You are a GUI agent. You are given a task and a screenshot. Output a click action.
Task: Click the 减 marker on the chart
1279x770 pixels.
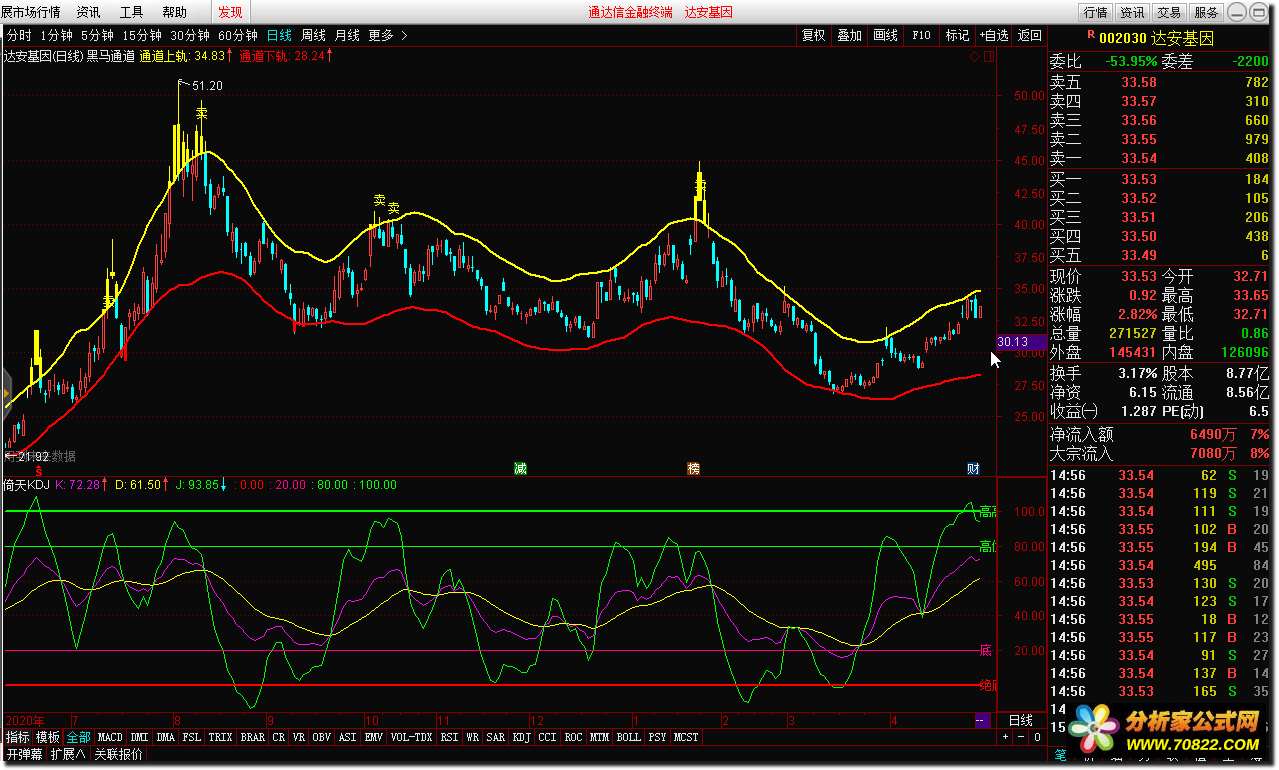[x=520, y=468]
